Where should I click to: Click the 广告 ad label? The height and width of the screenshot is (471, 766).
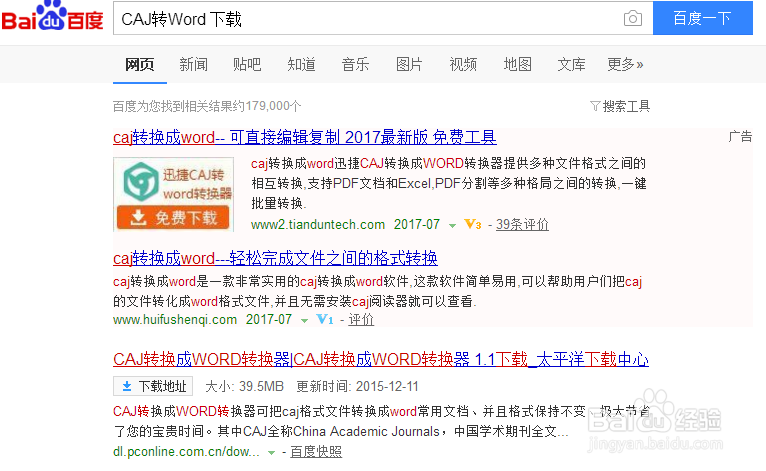point(740,136)
